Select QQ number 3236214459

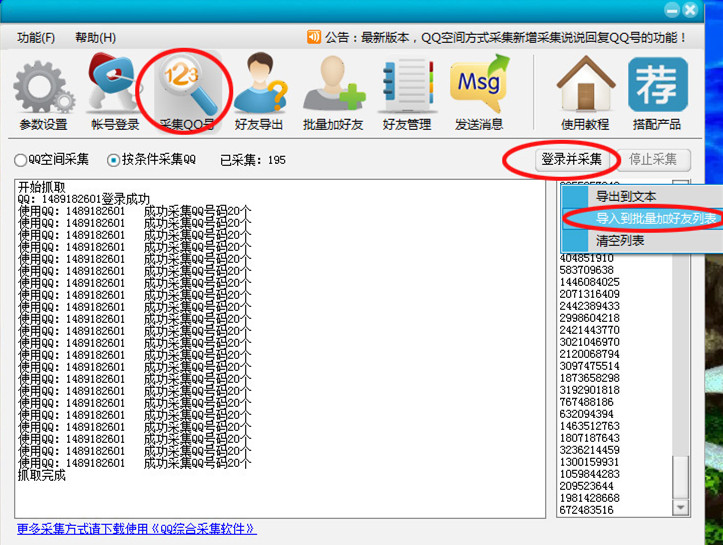[589, 450]
